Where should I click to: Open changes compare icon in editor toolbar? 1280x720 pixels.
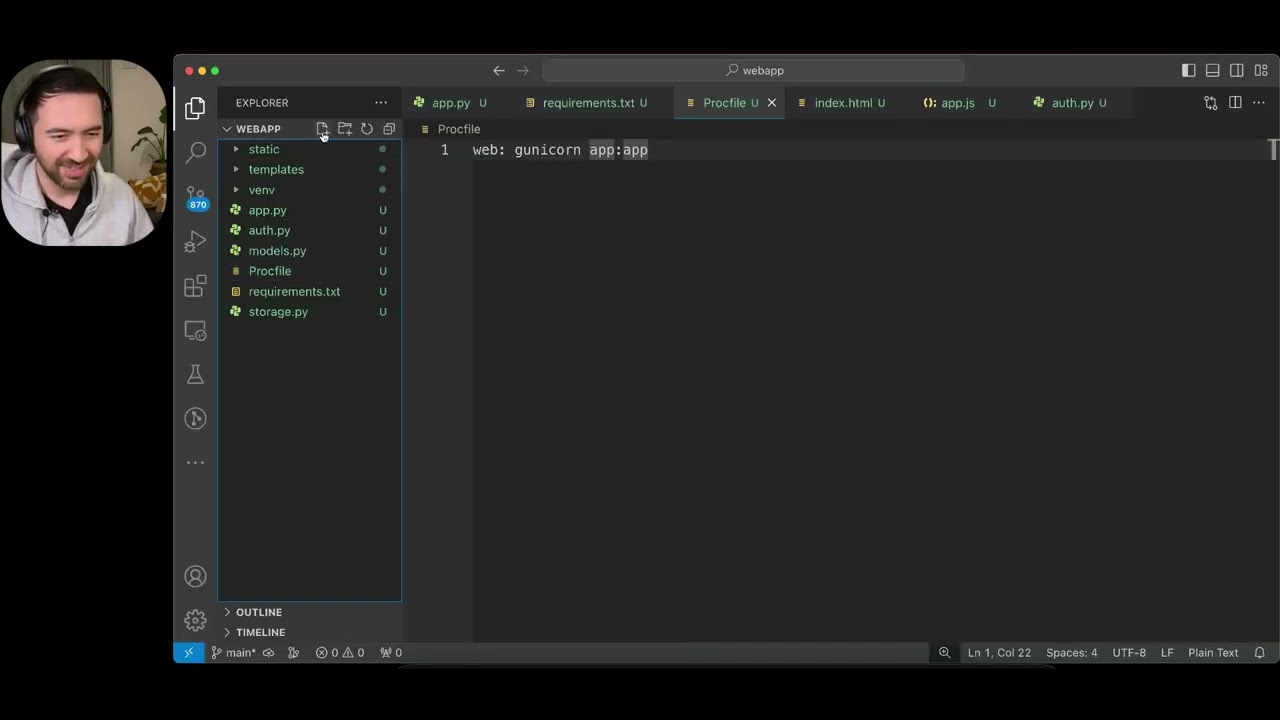1211,103
